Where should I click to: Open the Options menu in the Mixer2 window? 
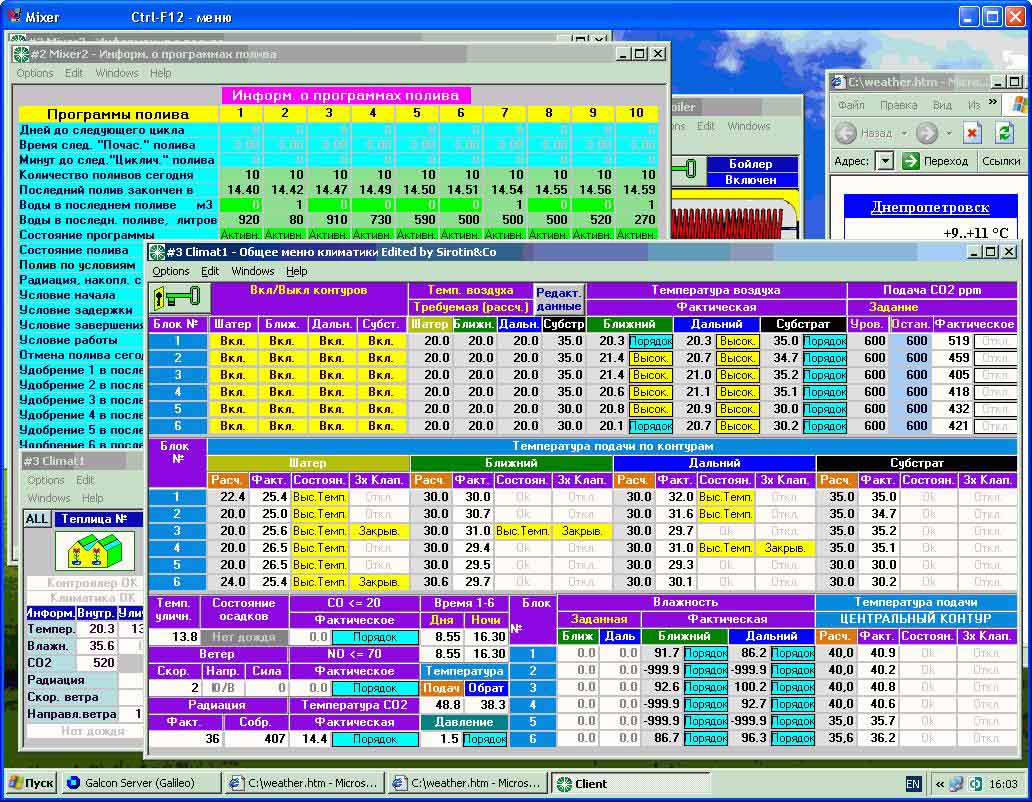pos(35,73)
